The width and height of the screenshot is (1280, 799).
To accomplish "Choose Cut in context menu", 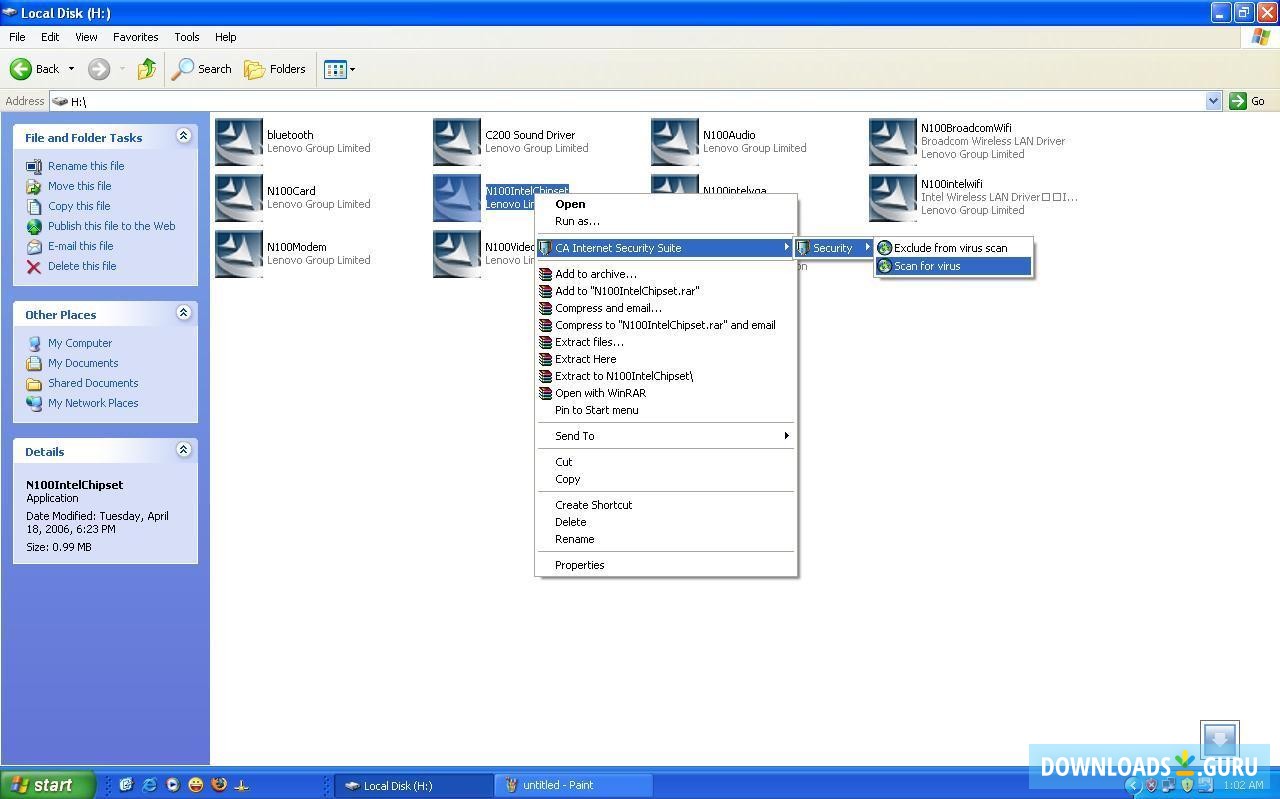I will click(x=666, y=462).
